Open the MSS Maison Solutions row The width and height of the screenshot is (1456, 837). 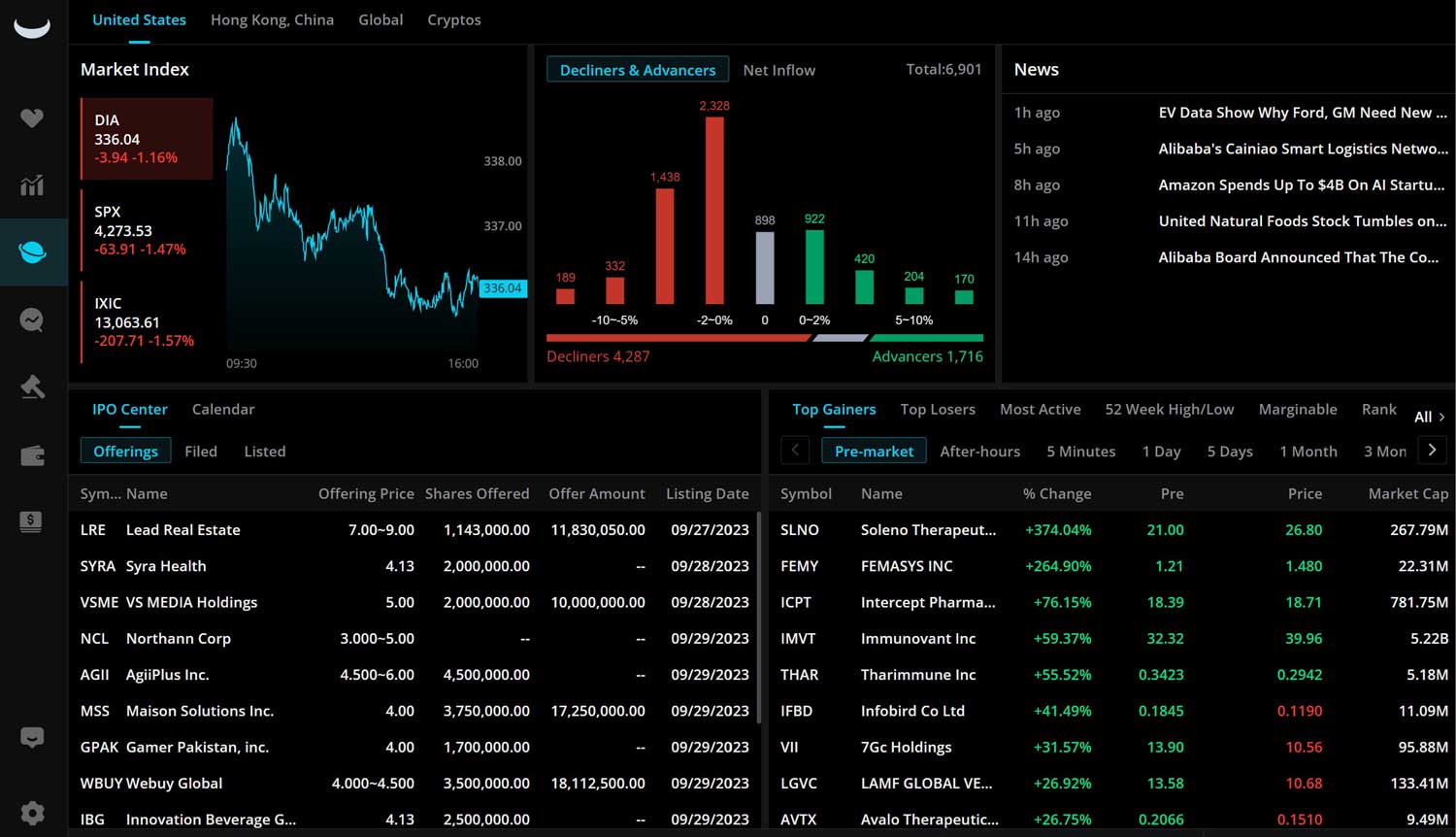point(414,711)
